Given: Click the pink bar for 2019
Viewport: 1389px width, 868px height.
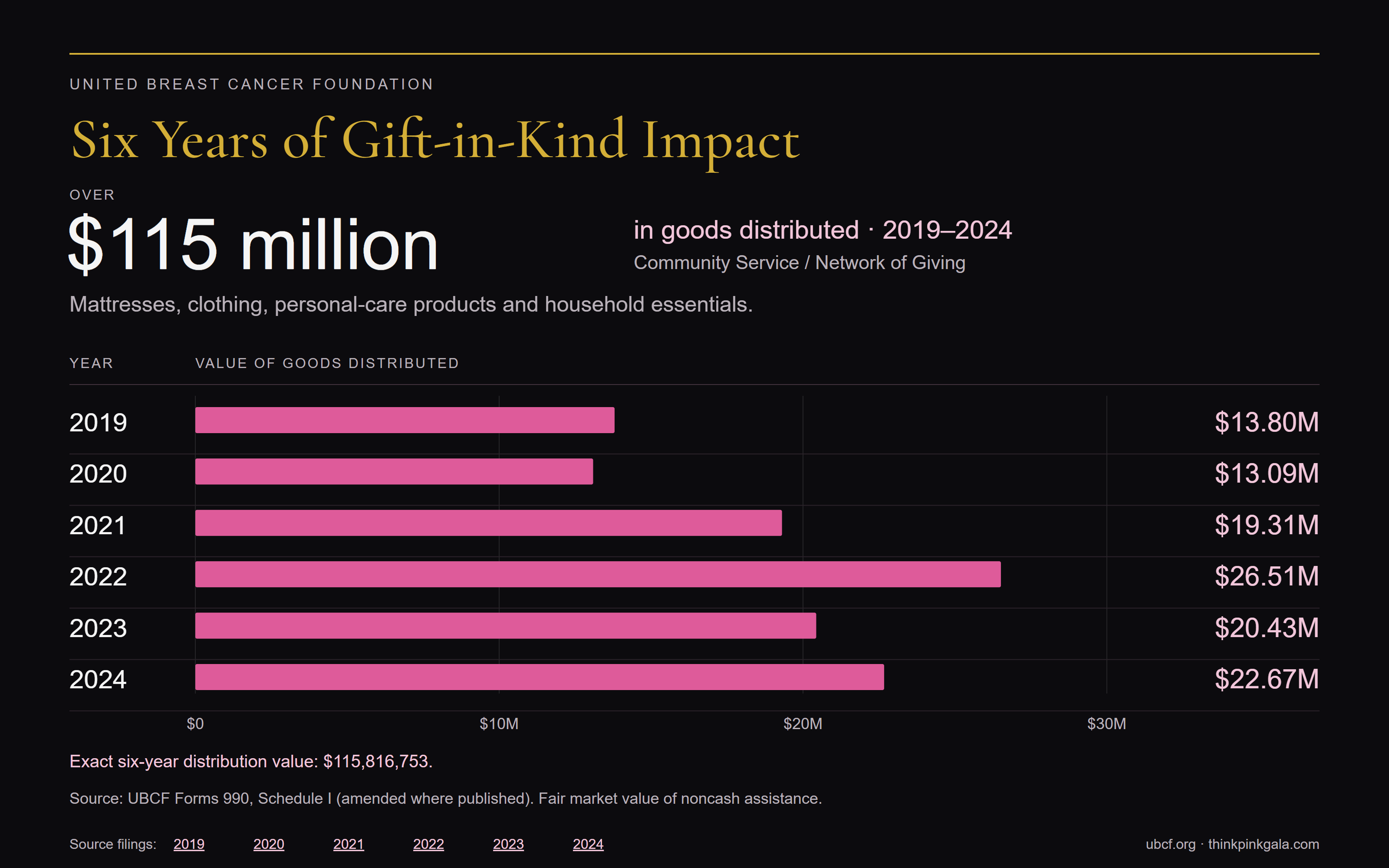Looking at the screenshot, I should 405,420.
